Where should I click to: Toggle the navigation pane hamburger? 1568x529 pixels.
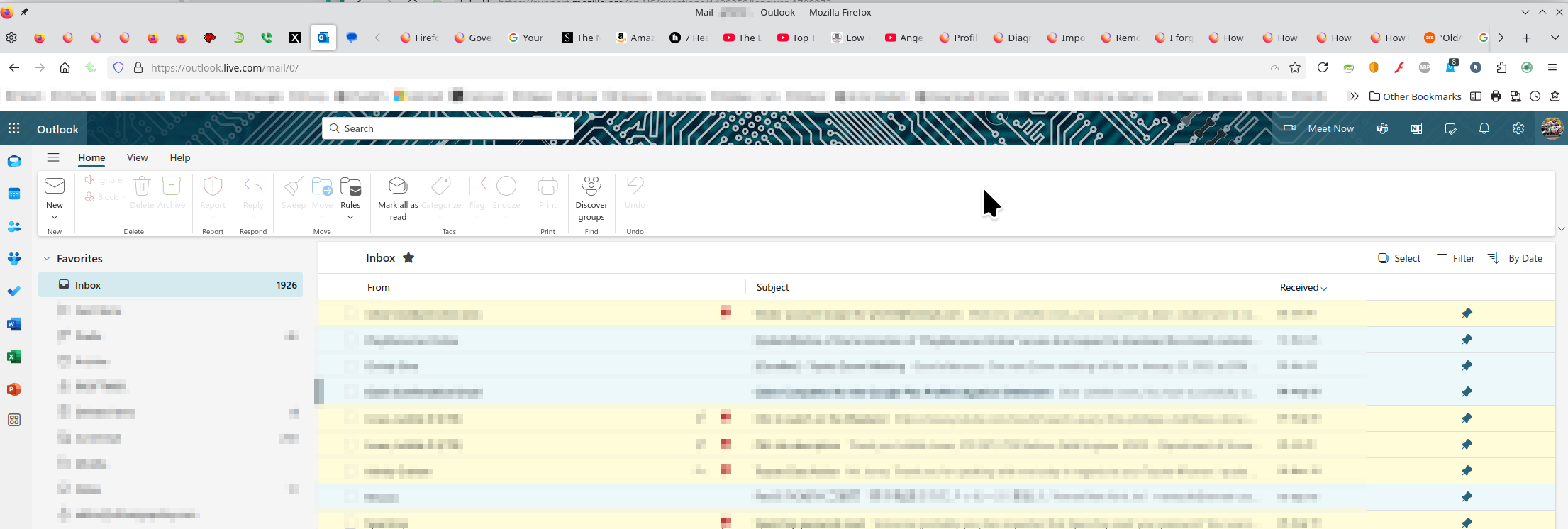(53, 157)
